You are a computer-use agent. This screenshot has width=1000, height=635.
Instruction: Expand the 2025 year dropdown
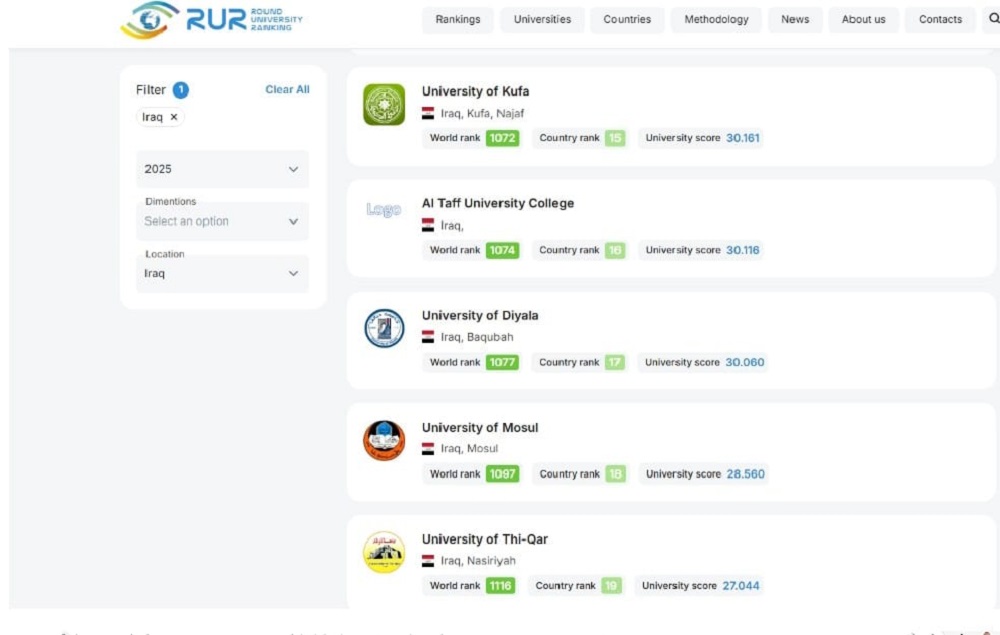point(222,169)
